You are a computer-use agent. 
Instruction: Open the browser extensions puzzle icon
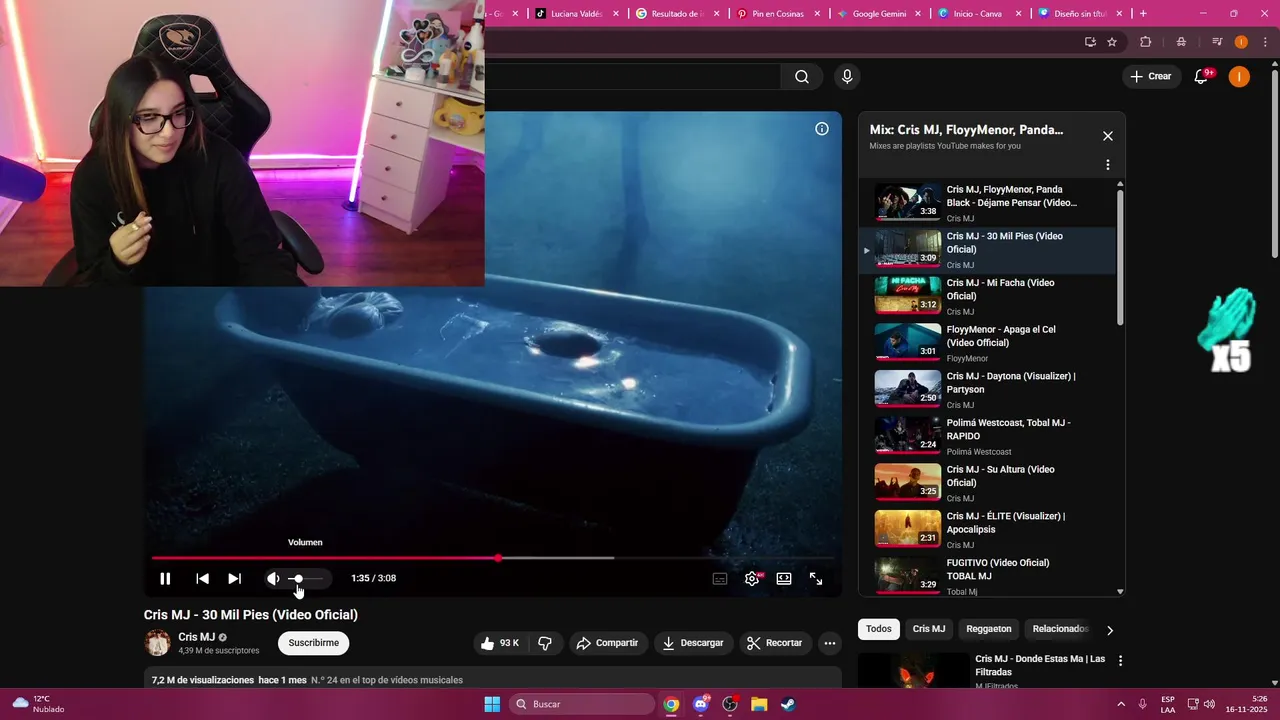pyautogui.click(x=1146, y=42)
